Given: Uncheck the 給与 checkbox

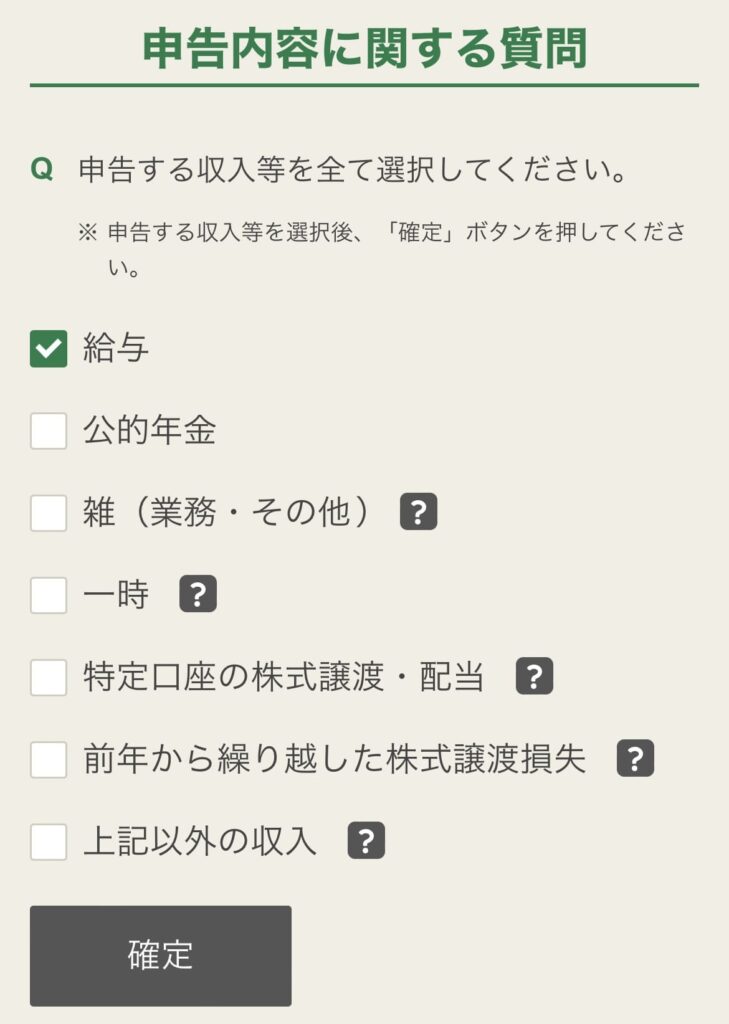Looking at the screenshot, I should coord(49,349).
